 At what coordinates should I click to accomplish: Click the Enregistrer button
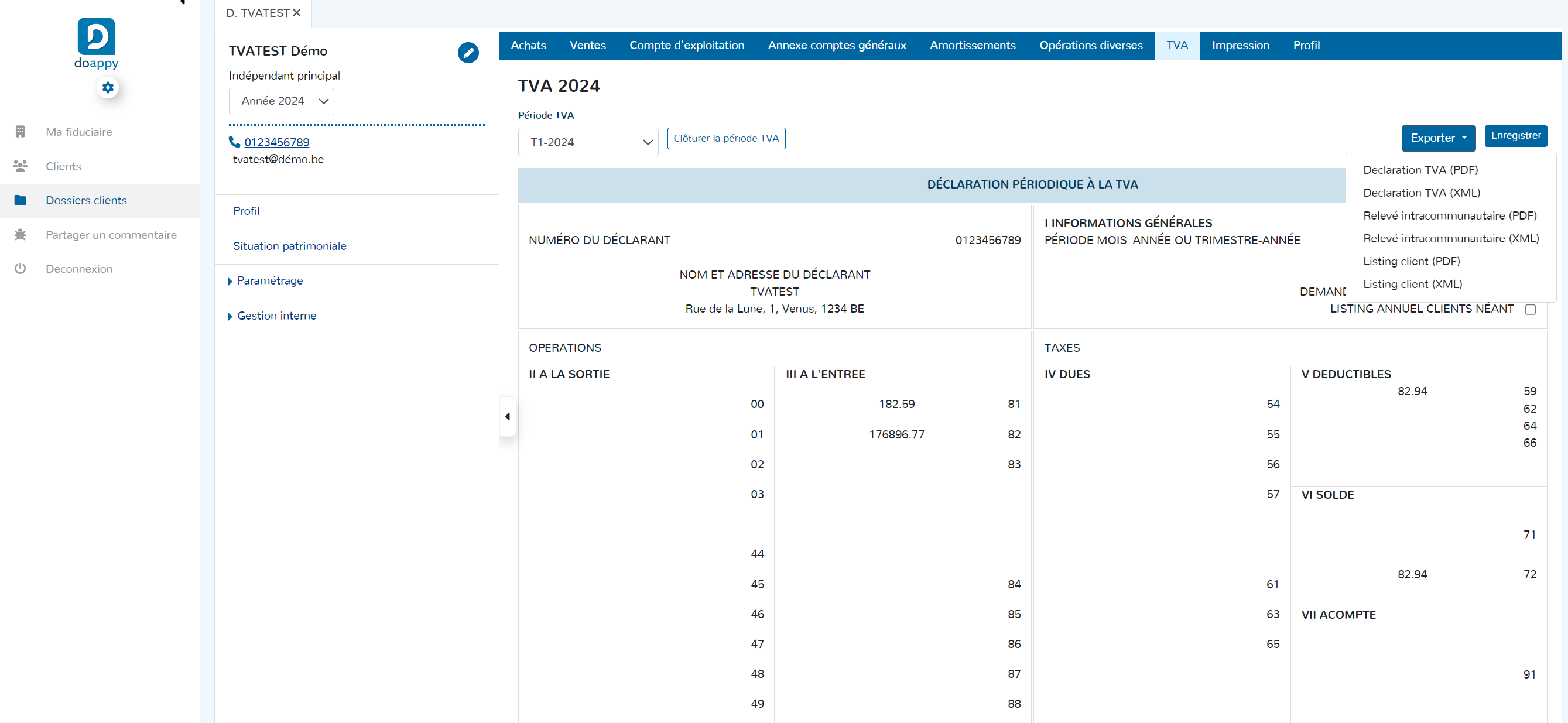(1515, 135)
